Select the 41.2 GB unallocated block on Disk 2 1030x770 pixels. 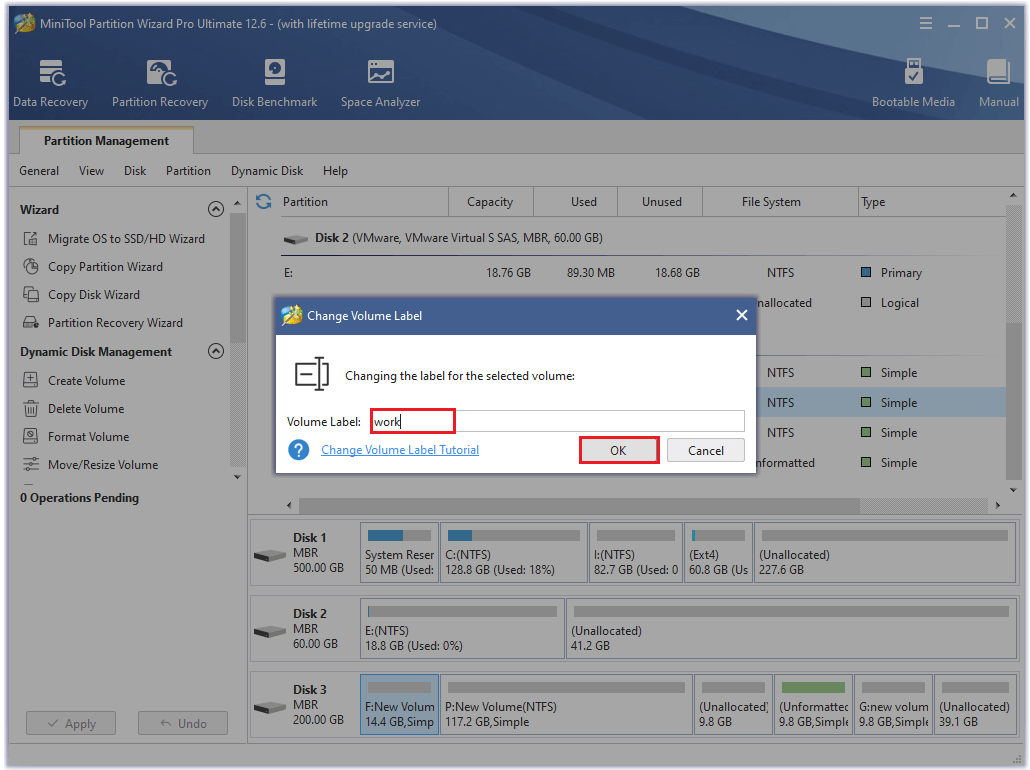[x=792, y=628]
